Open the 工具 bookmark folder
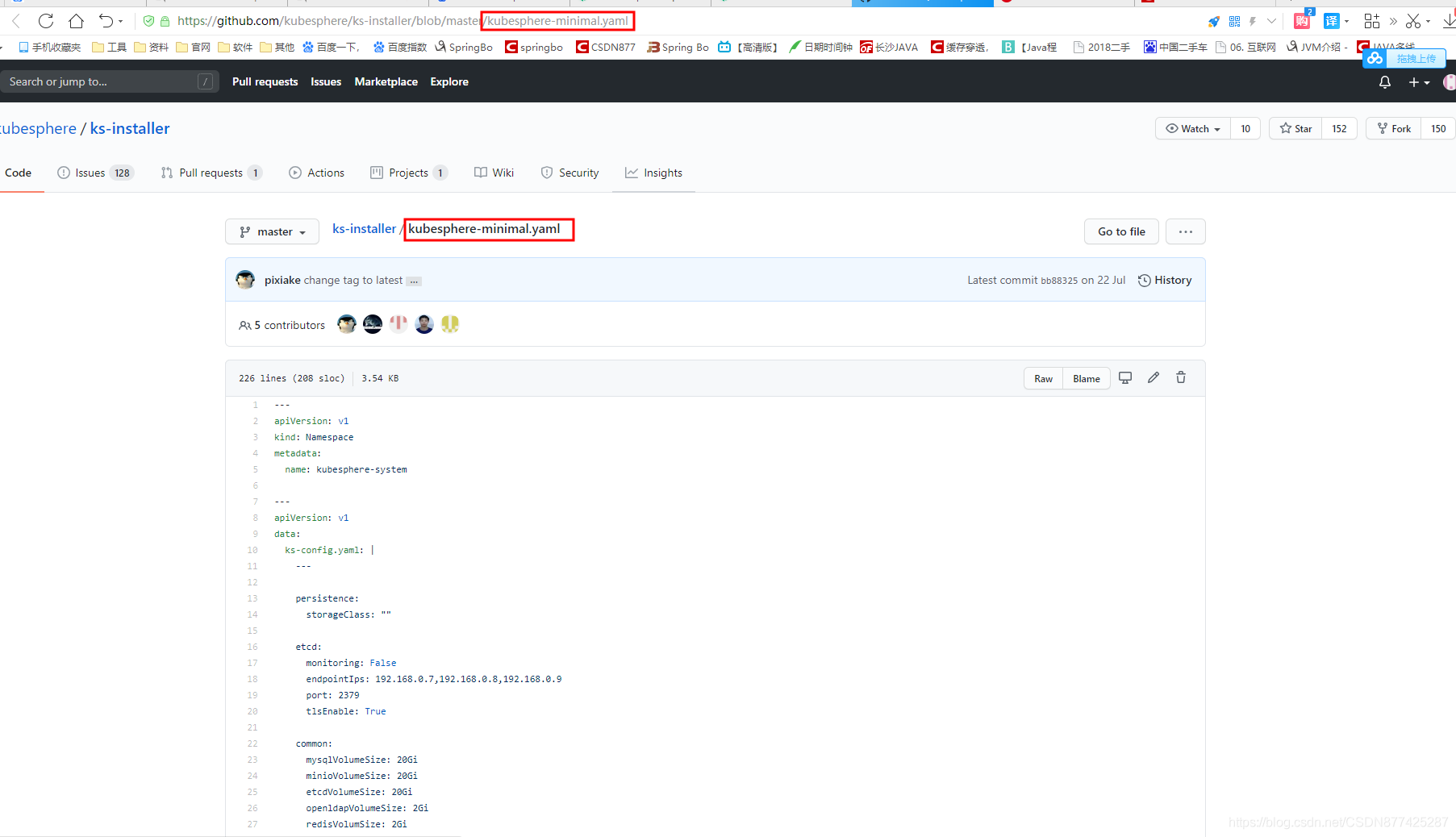 (109, 47)
